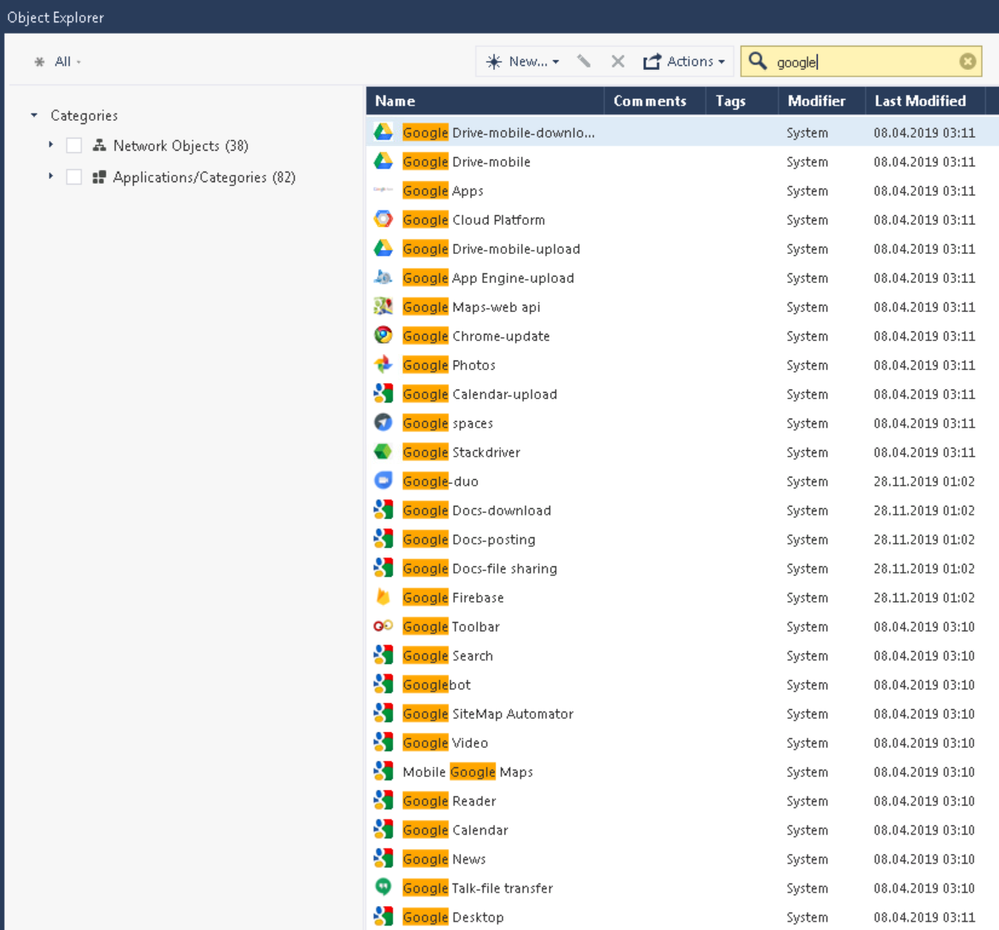
Task: Select the Google News row
Action: [x=682, y=859]
